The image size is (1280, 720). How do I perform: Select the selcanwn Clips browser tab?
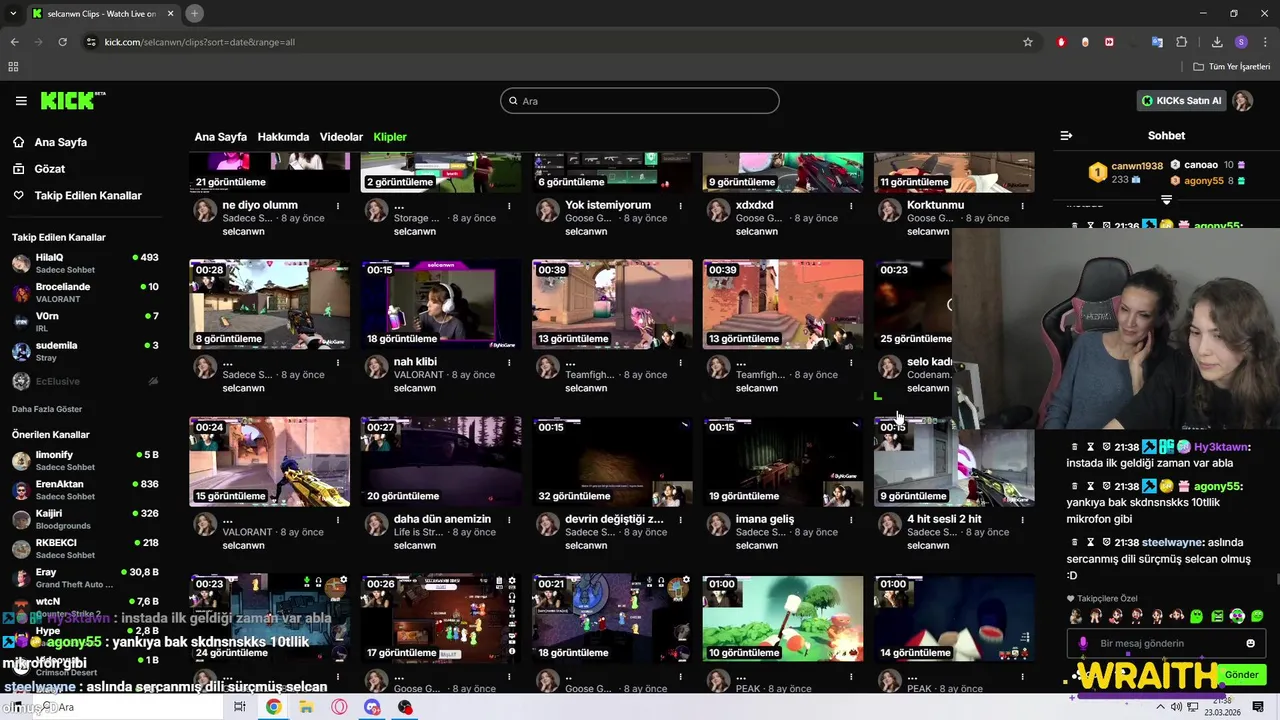[x=103, y=13]
